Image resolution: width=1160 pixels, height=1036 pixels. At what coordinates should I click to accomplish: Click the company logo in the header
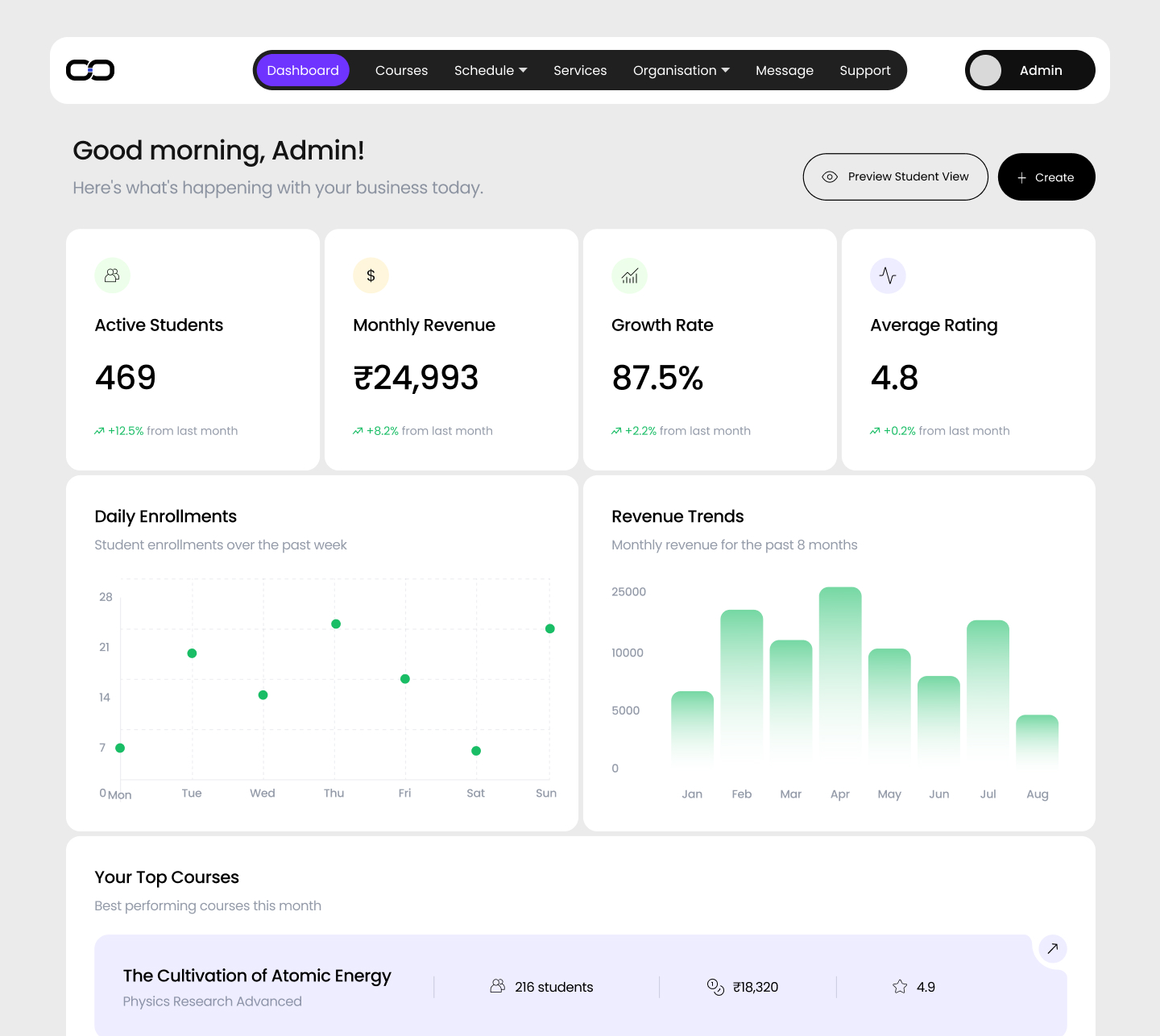90,70
